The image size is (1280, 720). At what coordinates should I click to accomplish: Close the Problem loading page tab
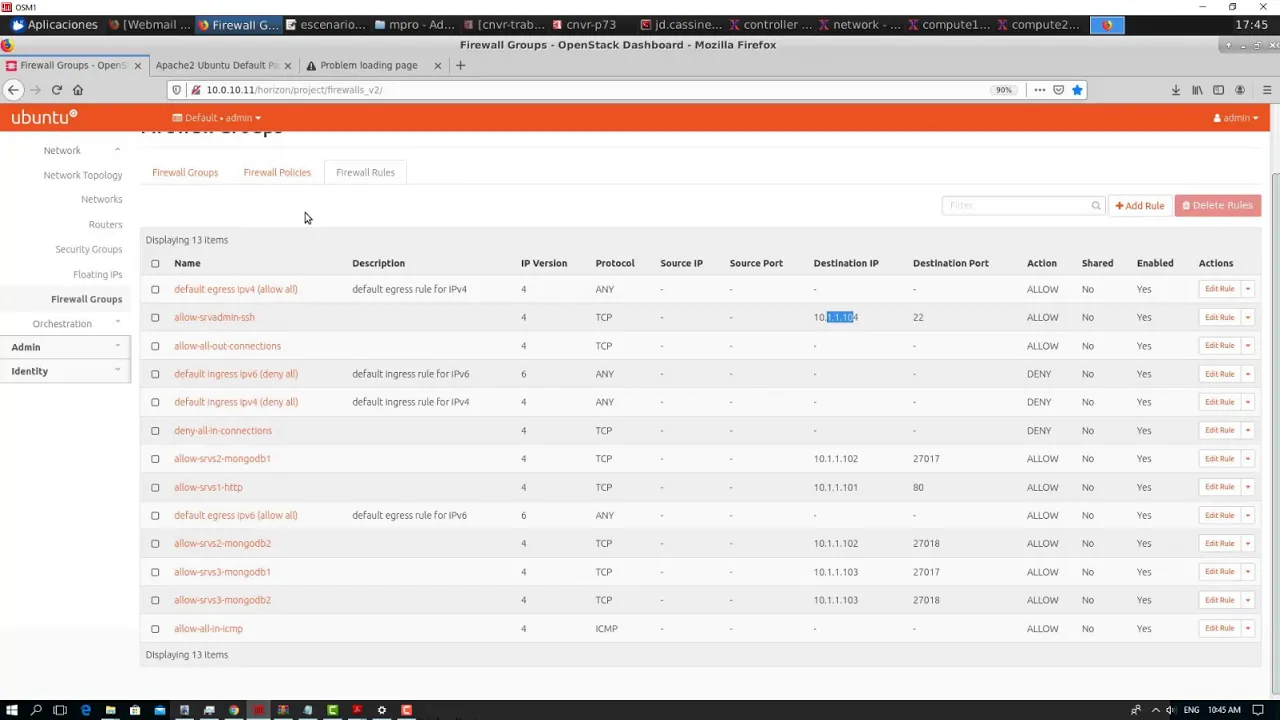coord(437,65)
